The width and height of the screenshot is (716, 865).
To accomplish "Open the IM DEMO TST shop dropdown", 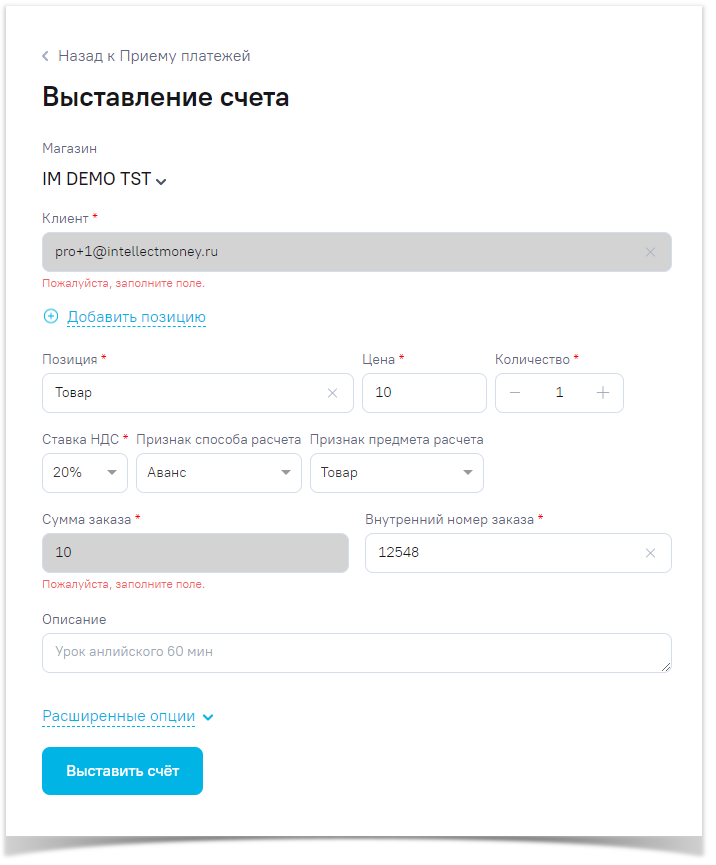I will tap(104, 180).
